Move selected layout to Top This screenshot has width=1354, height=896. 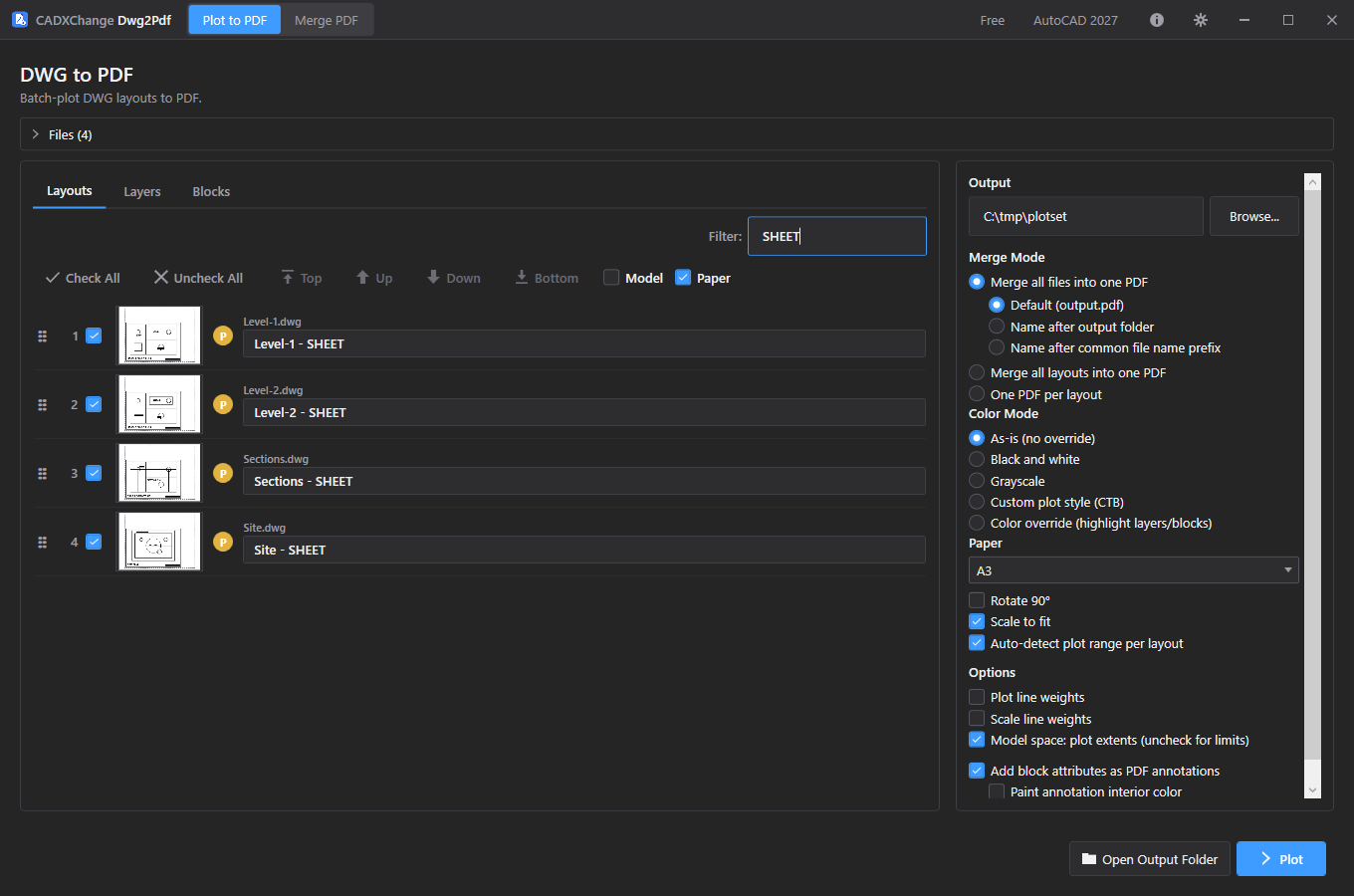point(301,278)
